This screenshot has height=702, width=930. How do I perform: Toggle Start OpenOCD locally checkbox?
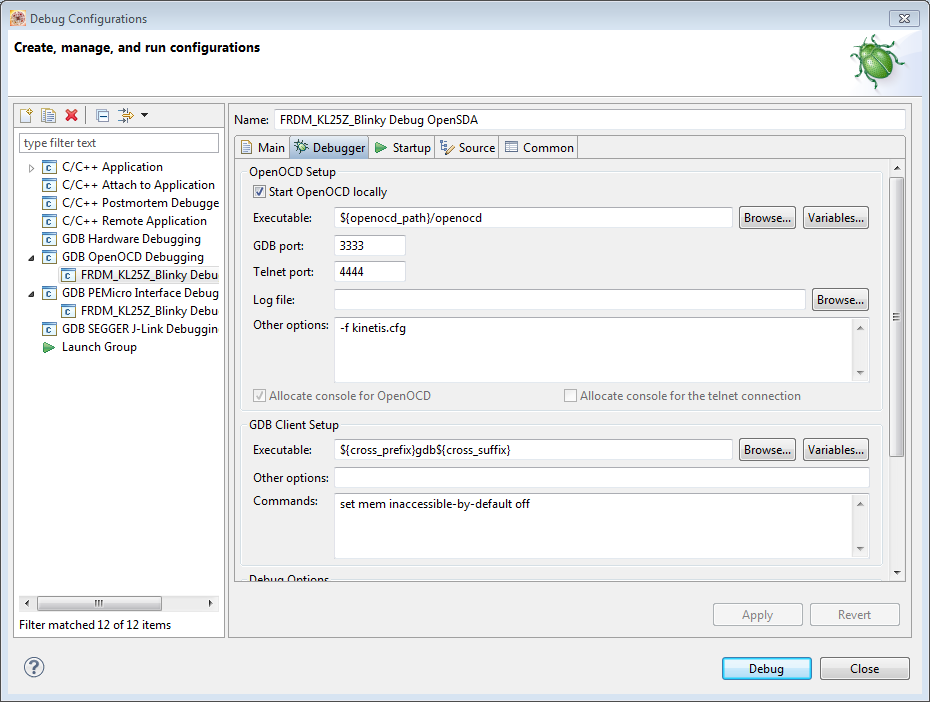[260, 192]
